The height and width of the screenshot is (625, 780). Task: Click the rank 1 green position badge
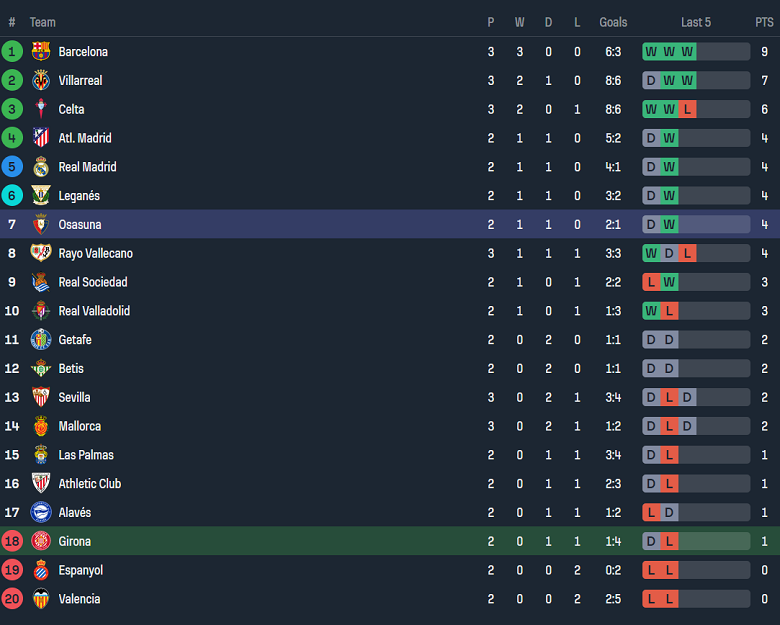(x=12, y=52)
